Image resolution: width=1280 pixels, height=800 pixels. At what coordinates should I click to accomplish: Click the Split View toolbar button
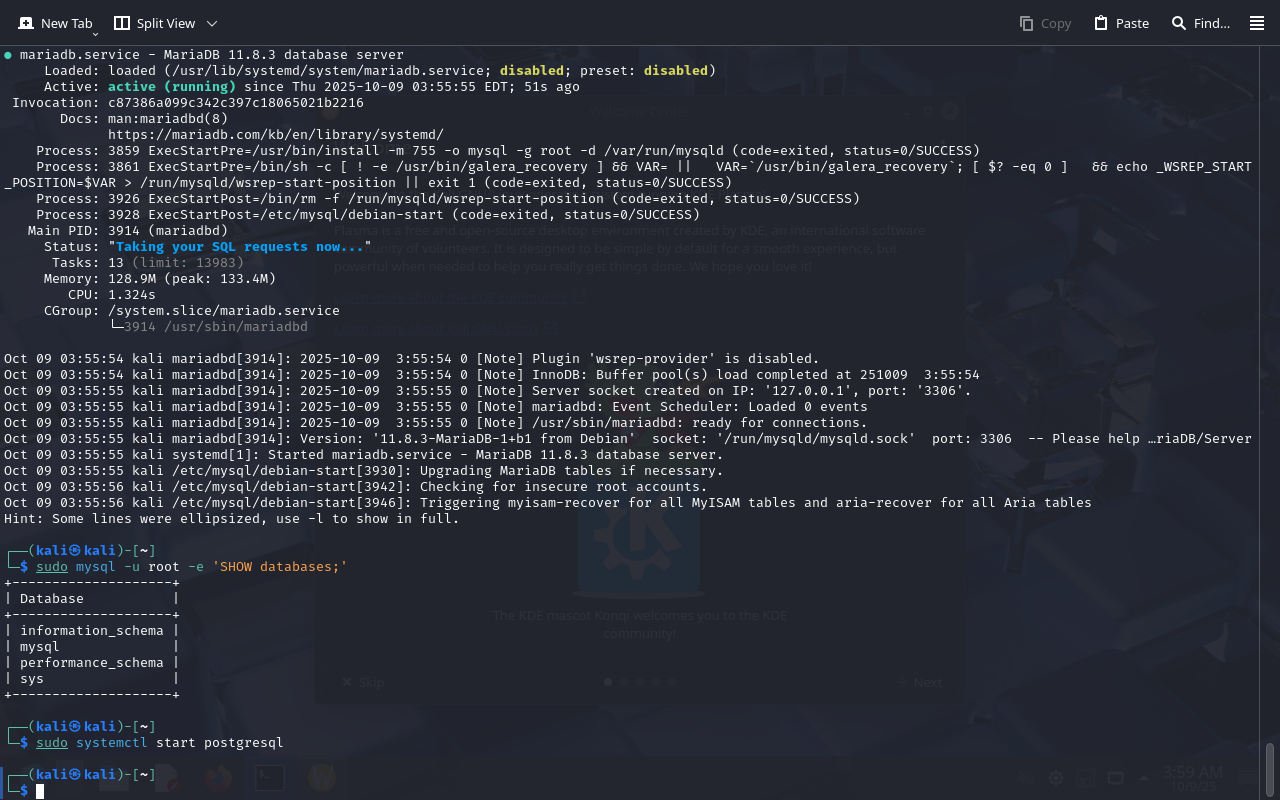(154, 23)
